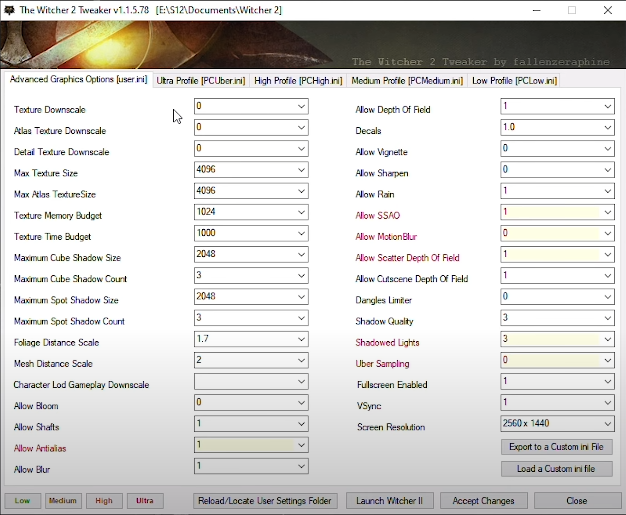
Task: Open the Allow Antialias dropdown
Action: 251,445
